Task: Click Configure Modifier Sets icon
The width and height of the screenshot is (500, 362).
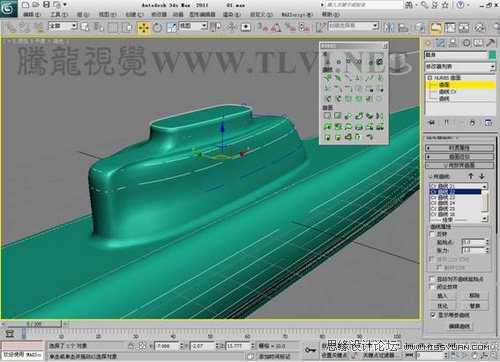Action: point(488,123)
